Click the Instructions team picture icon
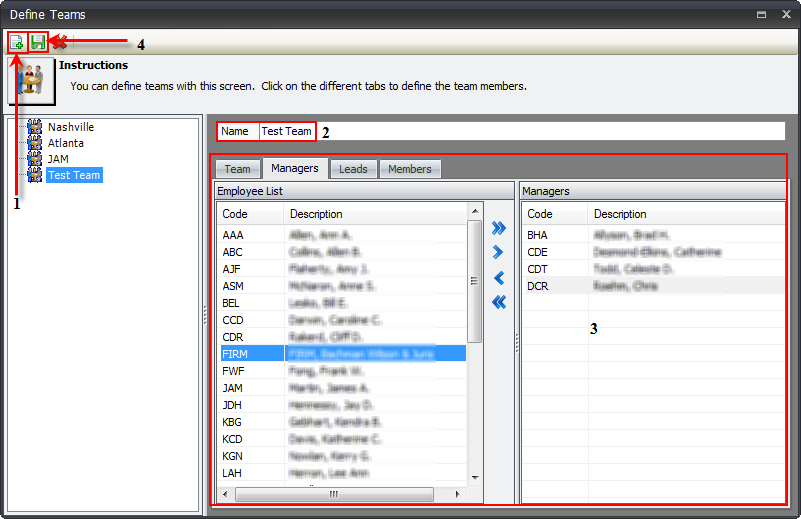Viewport: 801px width, 519px height. (x=31, y=80)
